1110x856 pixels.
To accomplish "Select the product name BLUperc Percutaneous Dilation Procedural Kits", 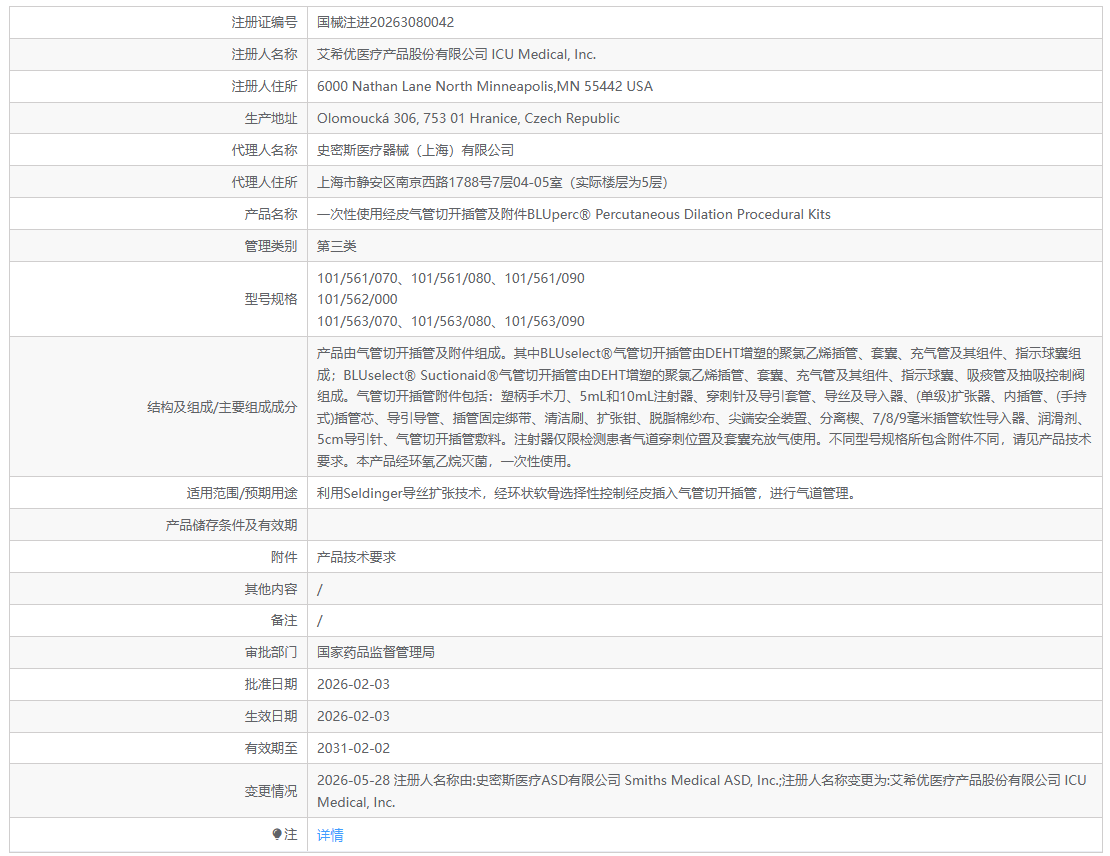I will pos(573,215).
